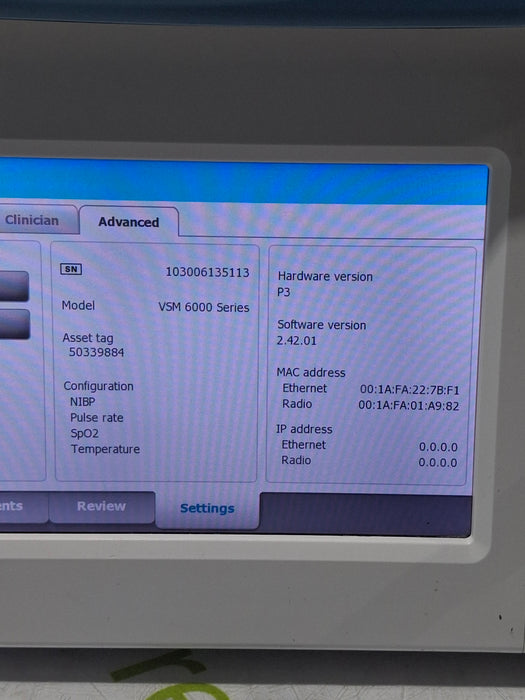Viewport: 525px width, 700px height.
Task: Select the VSM 6000 Series model value
Action: coord(204,308)
